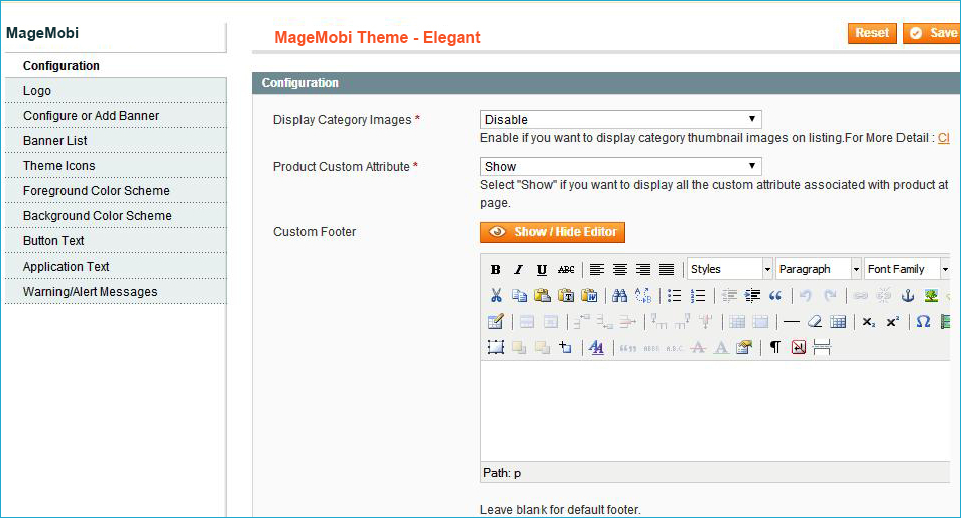This screenshot has width=961, height=518.
Task: Open Foreground Color Scheme tab
Action: click(x=116, y=191)
